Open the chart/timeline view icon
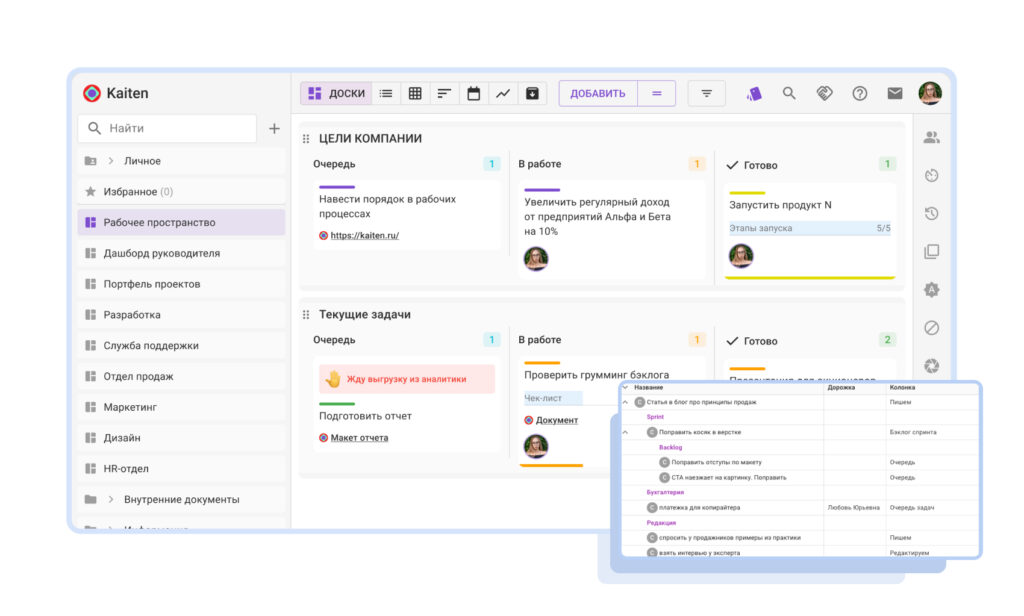This screenshot has width=1024, height=616. pyautogui.click(x=502, y=93)
